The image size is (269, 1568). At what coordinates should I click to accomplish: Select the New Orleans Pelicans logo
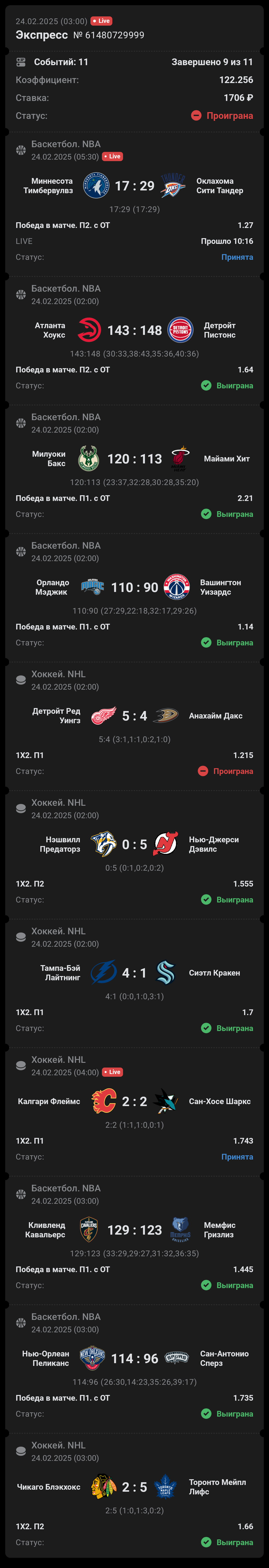click(x=92, y=1358)
